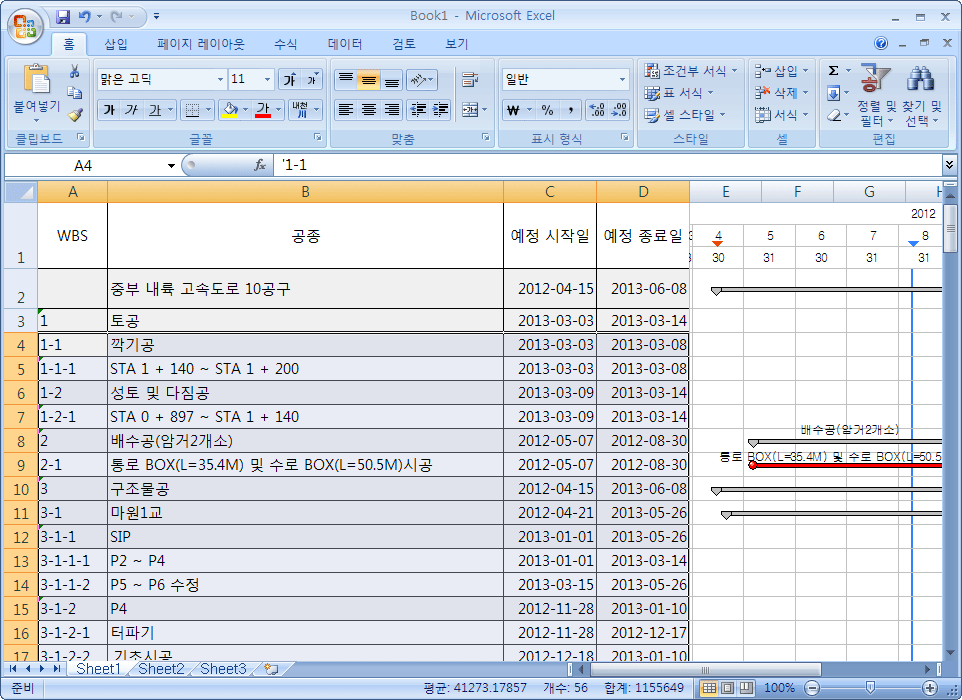Expand the number format 일반 dropdown
The width and height of the screenshot is (962, 700).
pyautogui.click(x=622, y=80)
